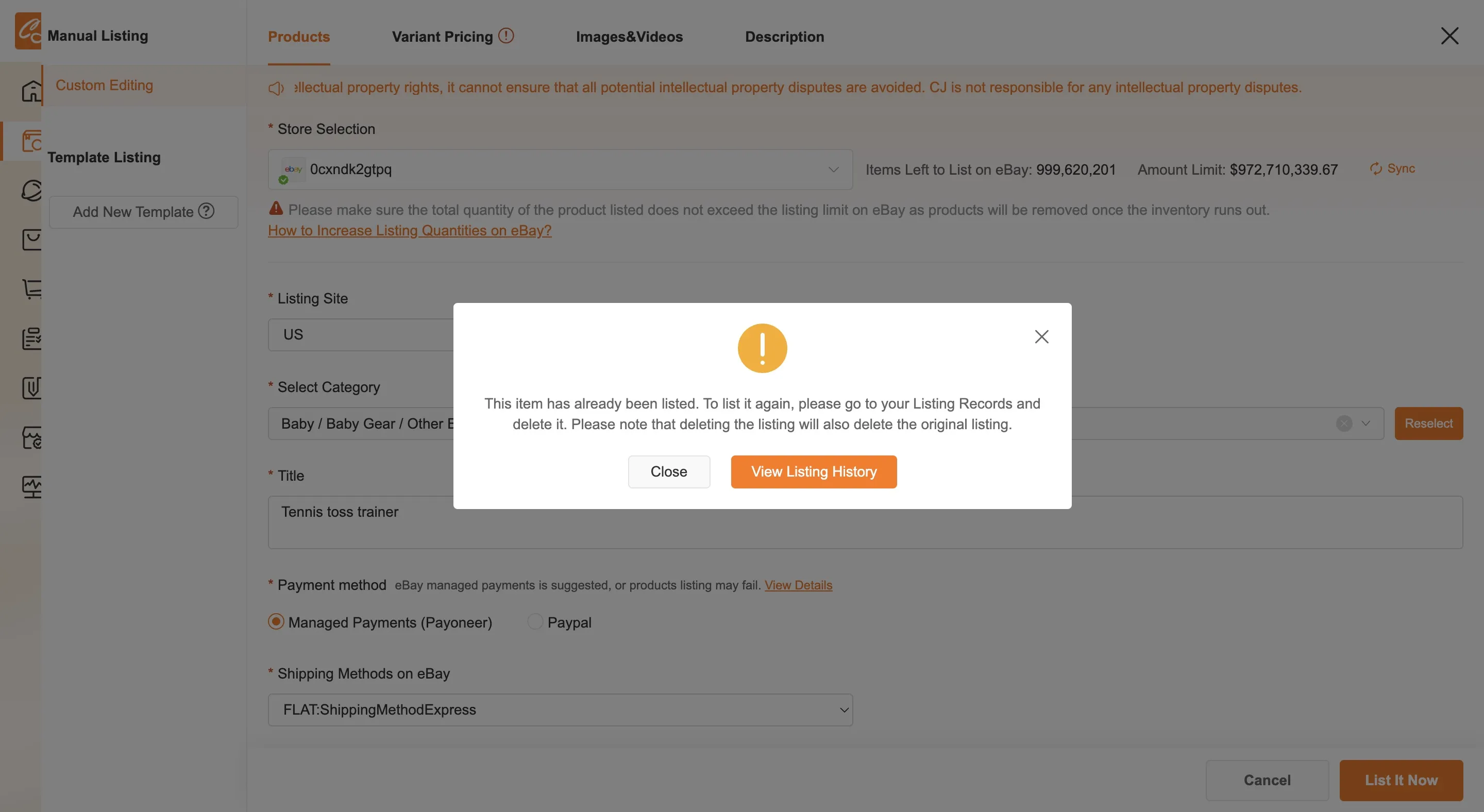Expand the category dropdown chevron
1484x812 pixels.
tap(1365, 424)
